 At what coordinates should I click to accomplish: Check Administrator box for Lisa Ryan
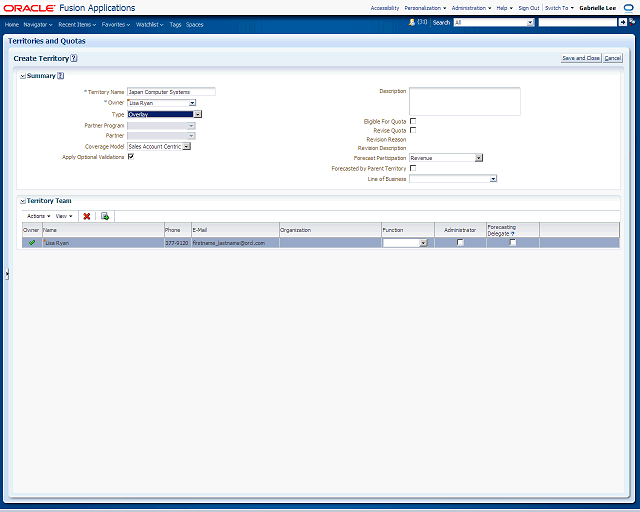[x=460, y=243]
